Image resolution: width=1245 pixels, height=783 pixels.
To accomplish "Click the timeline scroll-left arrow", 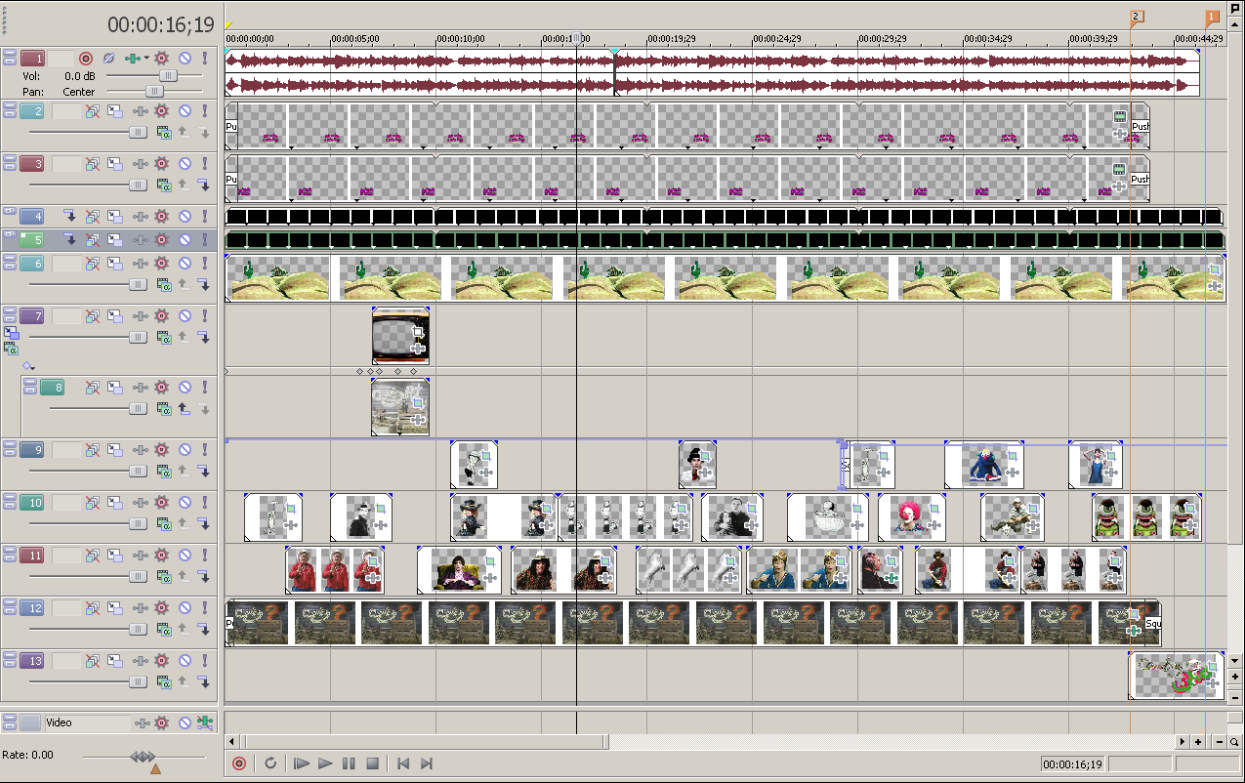I will [x=232, y=742].
